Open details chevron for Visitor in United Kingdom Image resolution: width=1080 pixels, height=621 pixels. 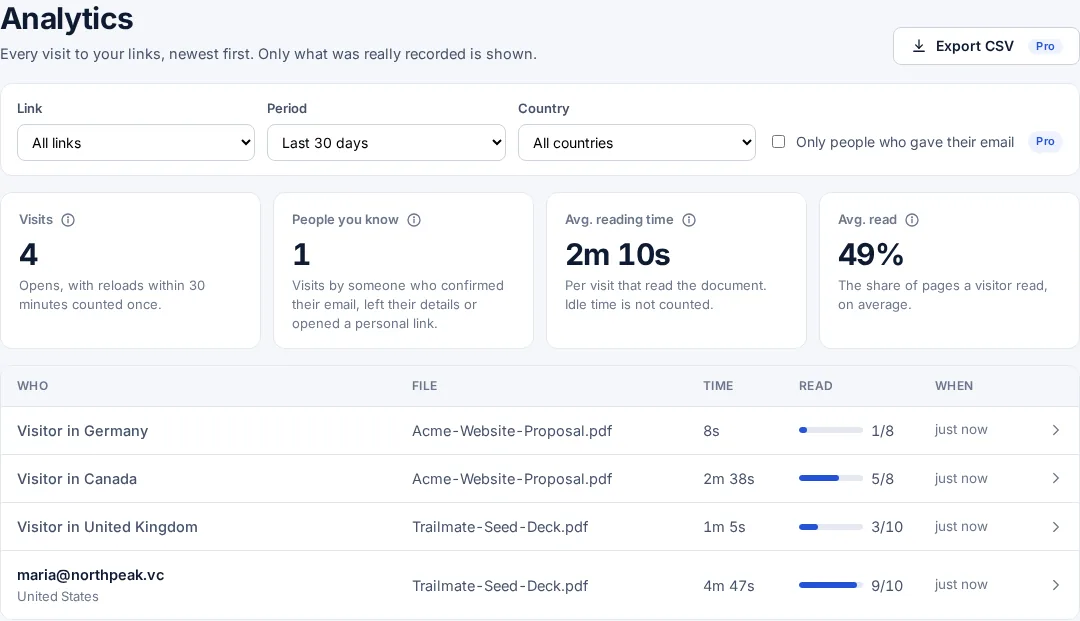1055,527
